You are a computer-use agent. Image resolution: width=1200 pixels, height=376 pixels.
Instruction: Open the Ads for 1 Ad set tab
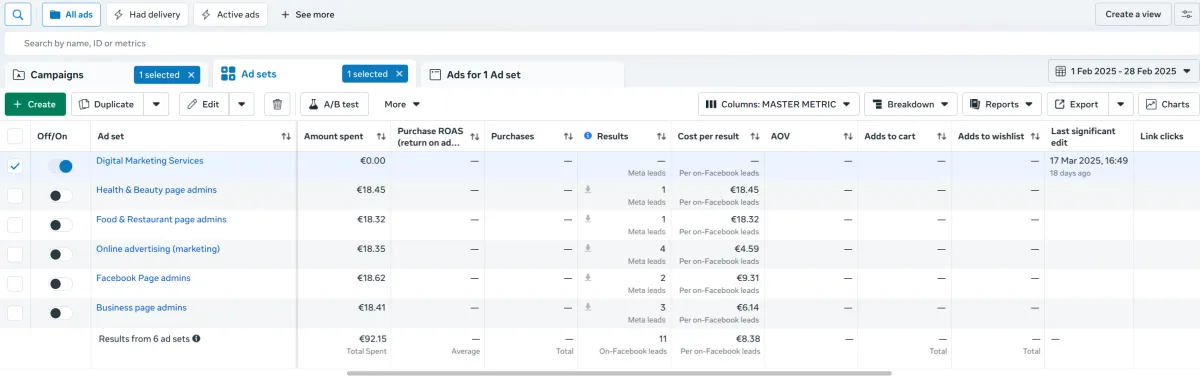click(483, 74)
